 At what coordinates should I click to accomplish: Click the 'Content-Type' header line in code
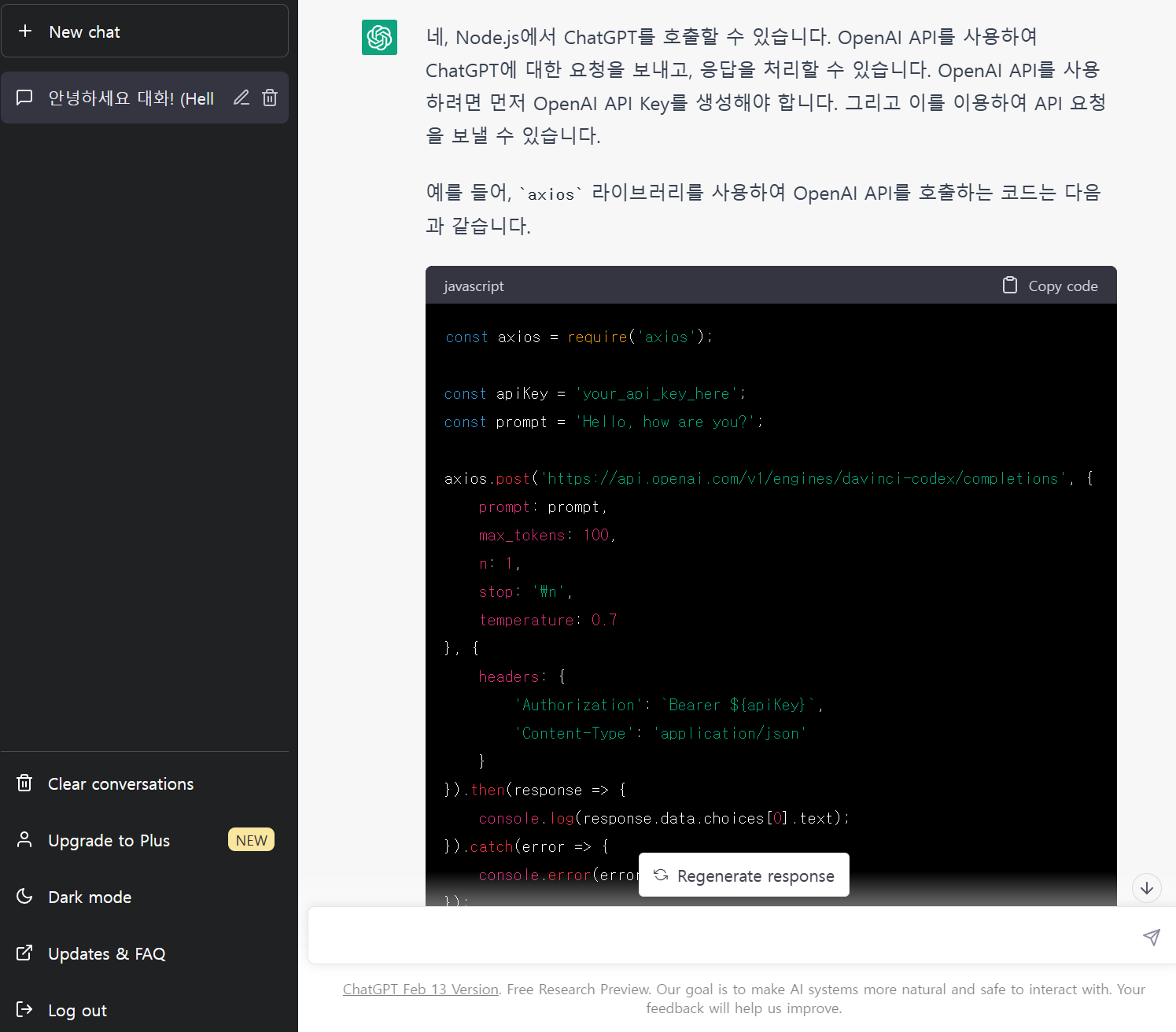tap(661, 733)
